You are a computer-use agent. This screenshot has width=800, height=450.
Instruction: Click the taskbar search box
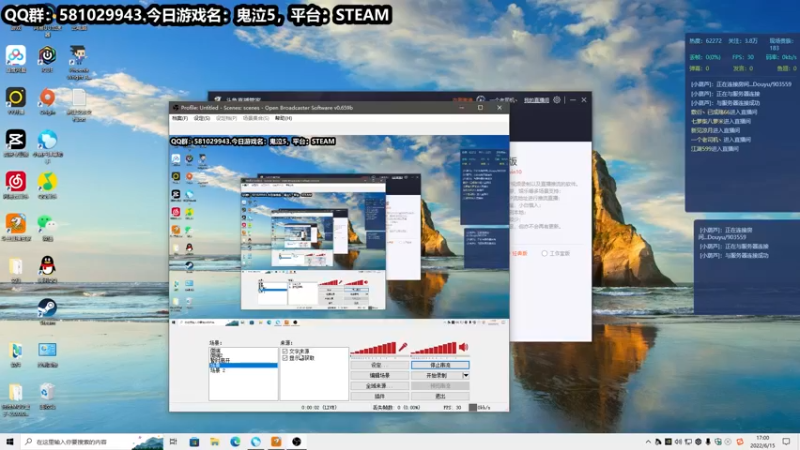click(x=92, y=441)
